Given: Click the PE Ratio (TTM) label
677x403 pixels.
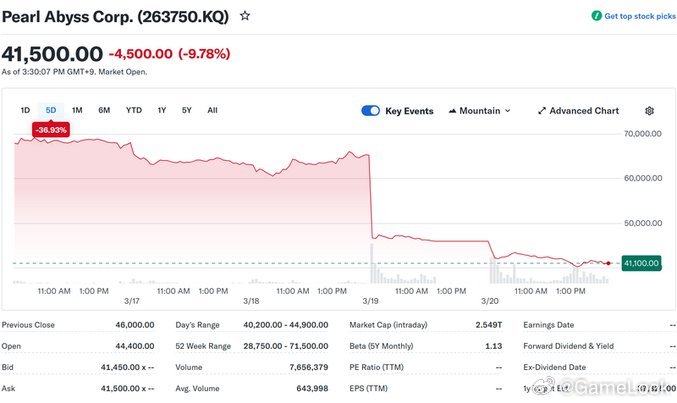Looking at the screenshot, I should coord(376,367).
